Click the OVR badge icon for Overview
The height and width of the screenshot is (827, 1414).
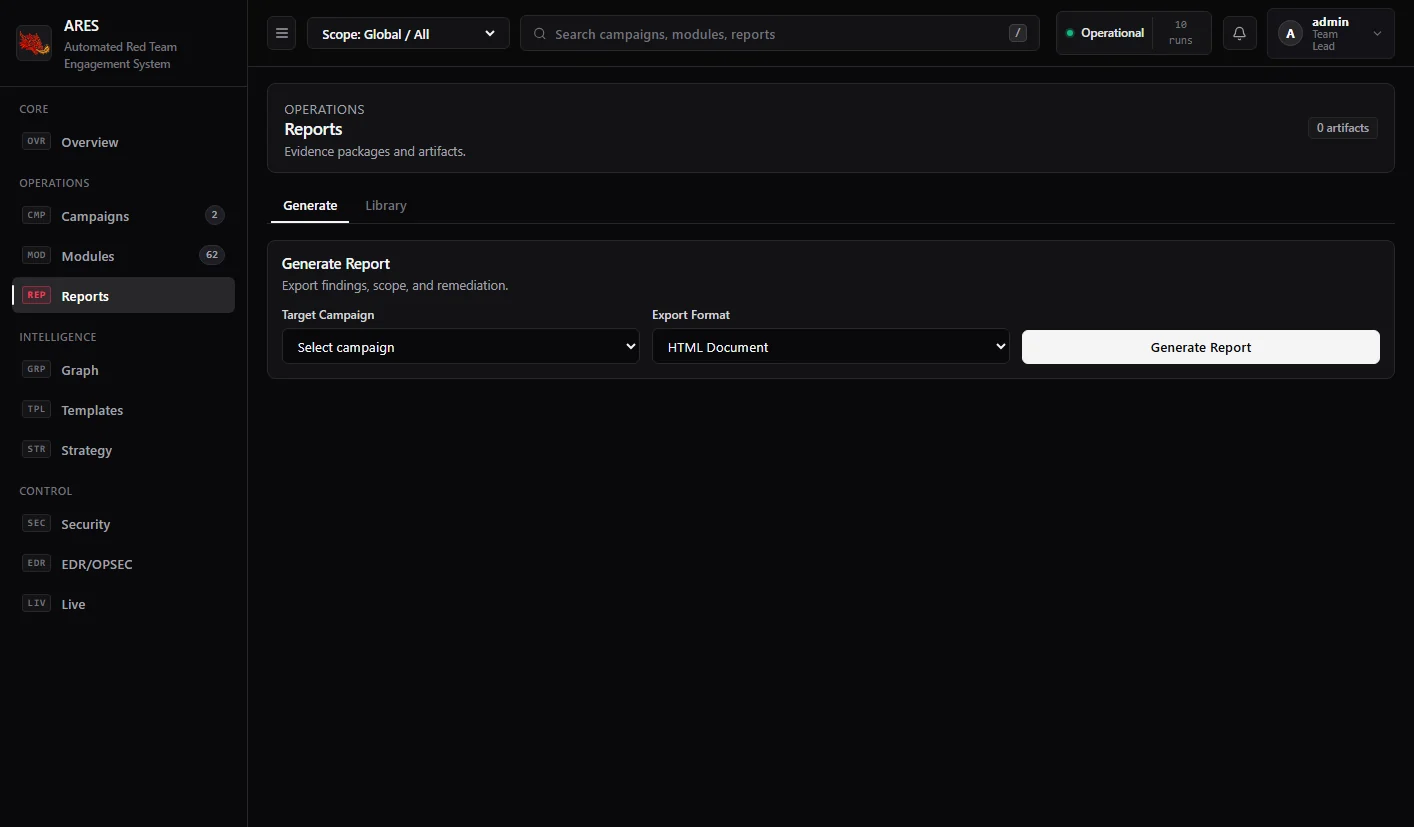37,142
